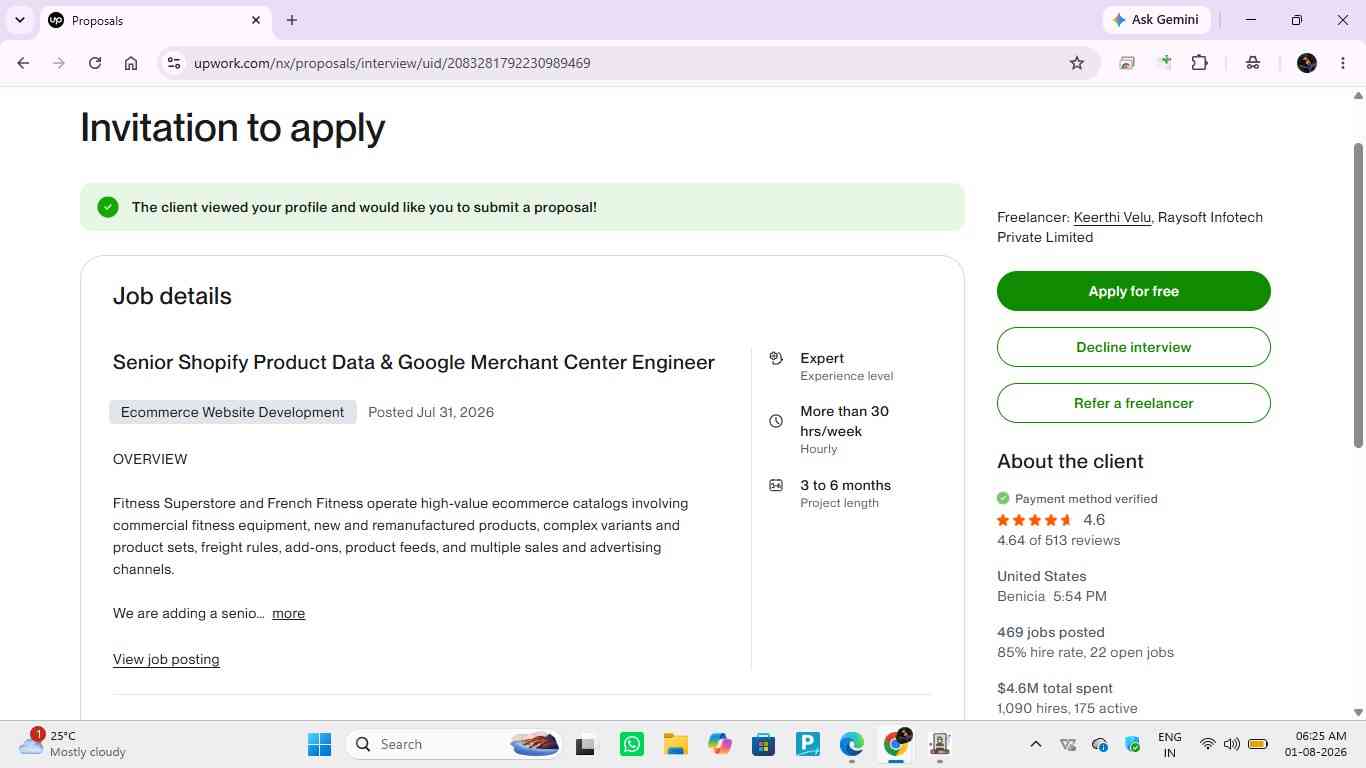Click the page vertical scrollbar thumb

pos(1358,295)
